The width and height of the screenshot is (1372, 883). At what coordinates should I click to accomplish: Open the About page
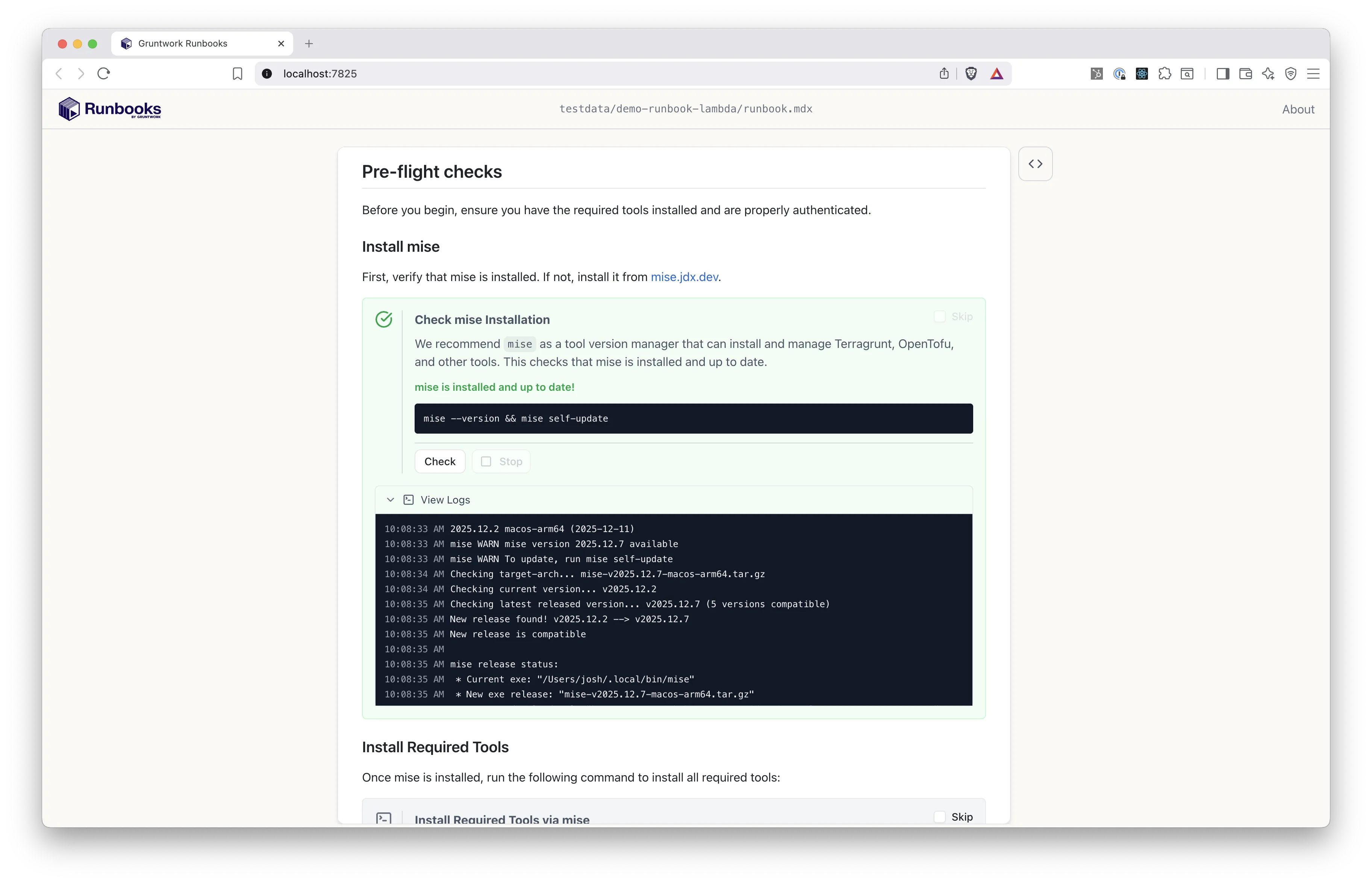[x=1298, y=109]
